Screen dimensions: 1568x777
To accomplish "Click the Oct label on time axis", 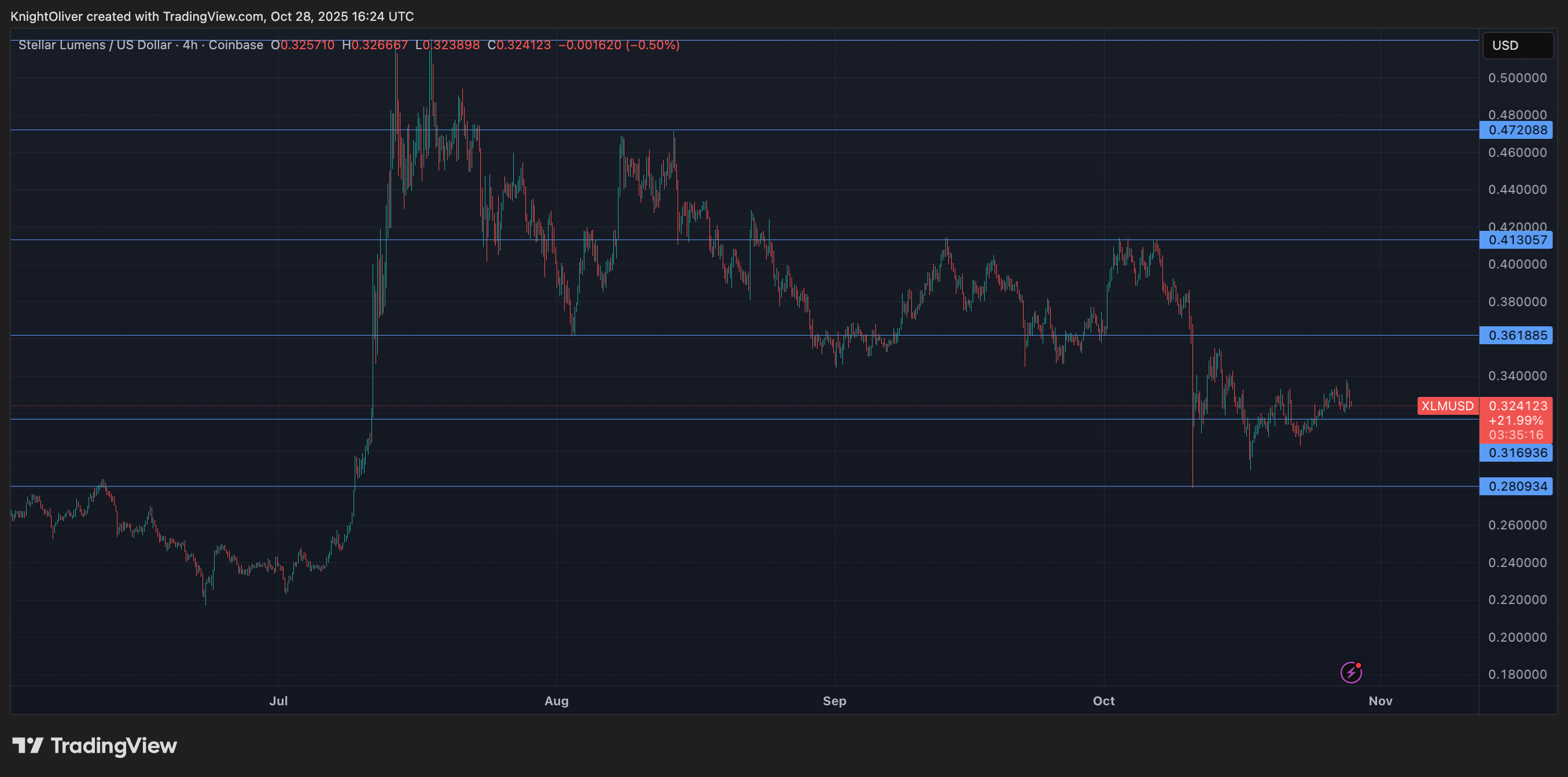I will (x=1103, y=701).
